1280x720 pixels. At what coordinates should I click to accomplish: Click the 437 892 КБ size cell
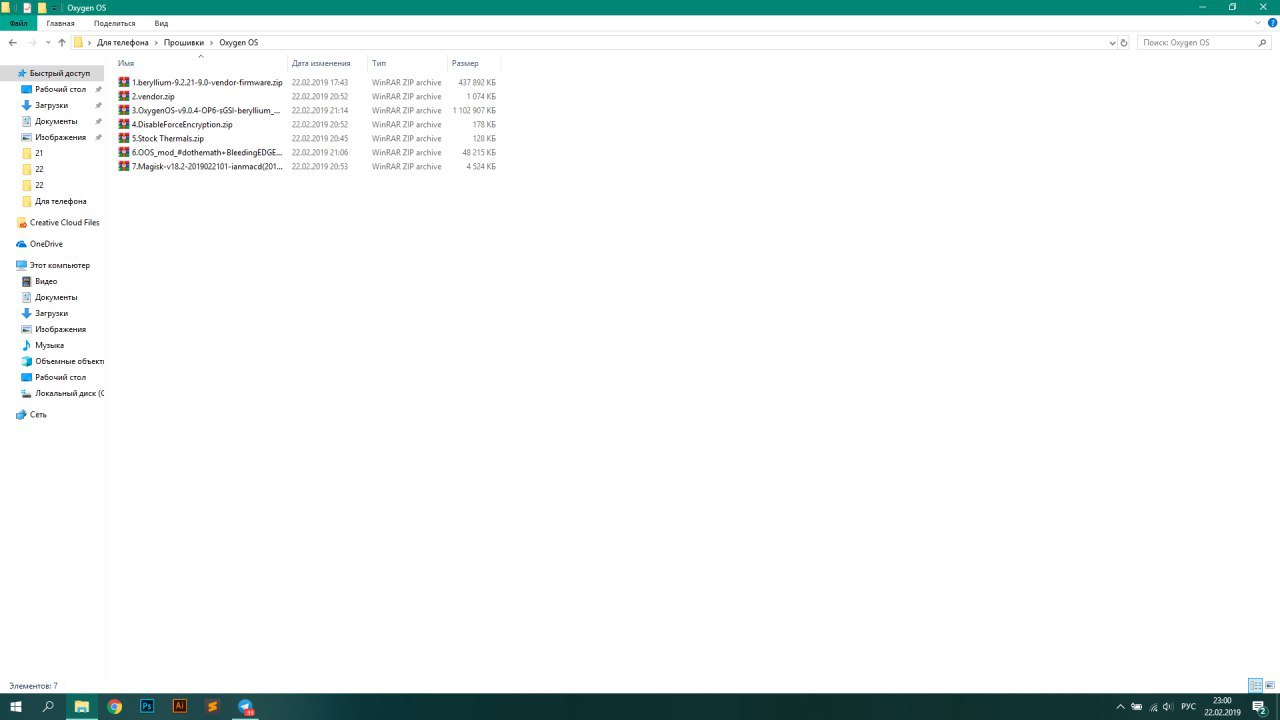pos(477,82)
